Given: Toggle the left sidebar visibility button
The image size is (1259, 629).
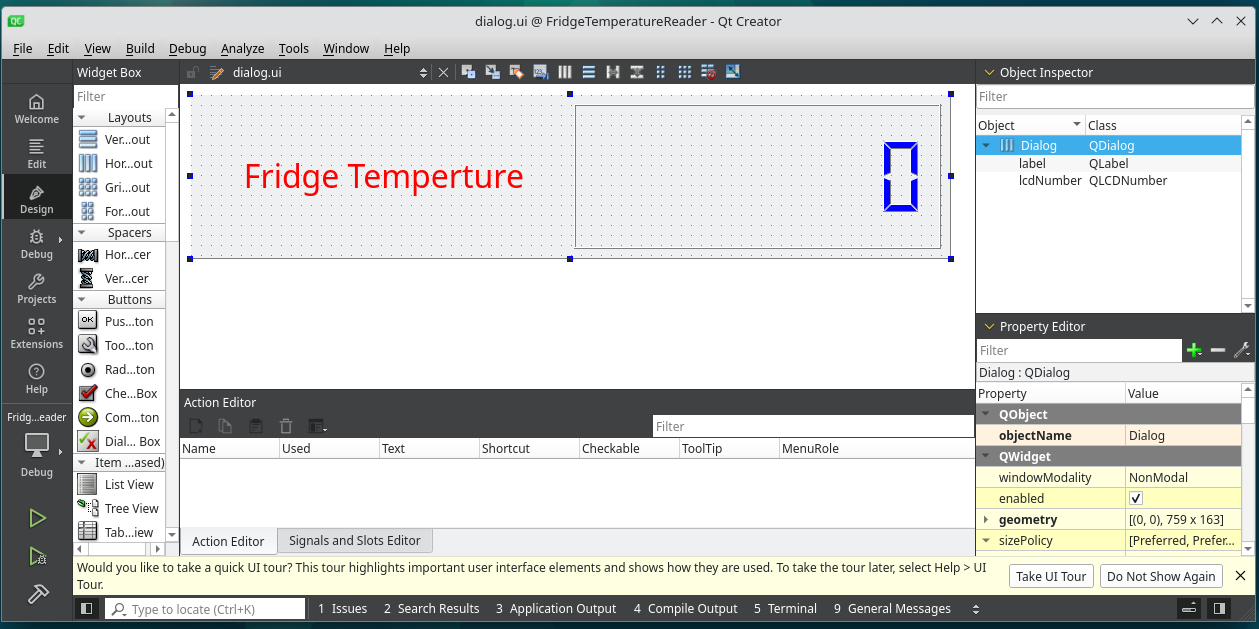Looking at the screenshot, I should pos(87,608).
